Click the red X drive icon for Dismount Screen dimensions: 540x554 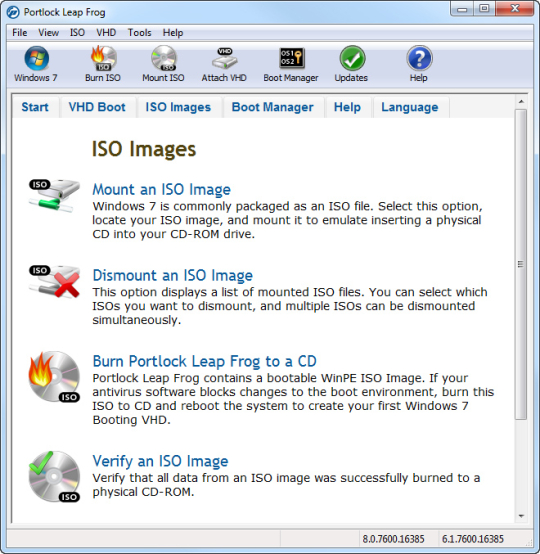pyautogui.click(x=54, y=282)
